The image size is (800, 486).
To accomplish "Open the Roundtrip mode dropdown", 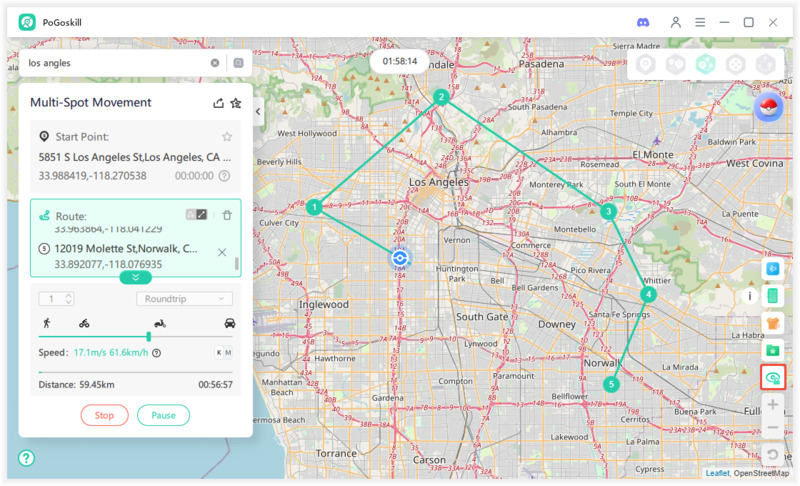I will pos(184,298).
